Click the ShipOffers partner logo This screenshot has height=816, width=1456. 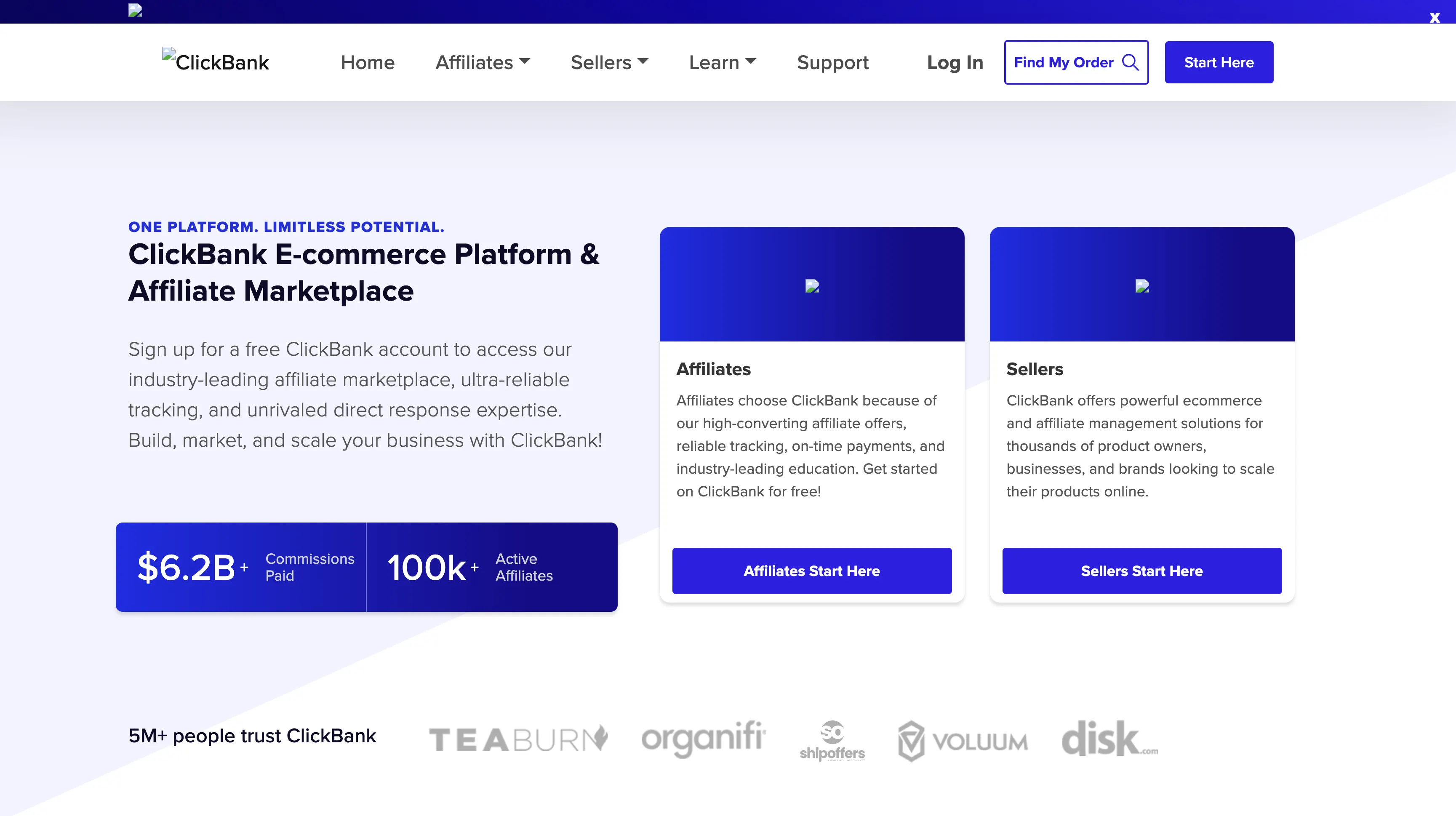click(x=832, y=740)
